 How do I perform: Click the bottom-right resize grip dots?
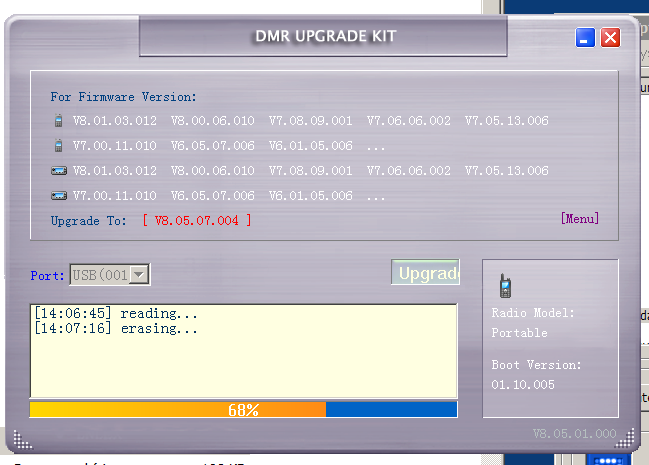click(625, 438)
